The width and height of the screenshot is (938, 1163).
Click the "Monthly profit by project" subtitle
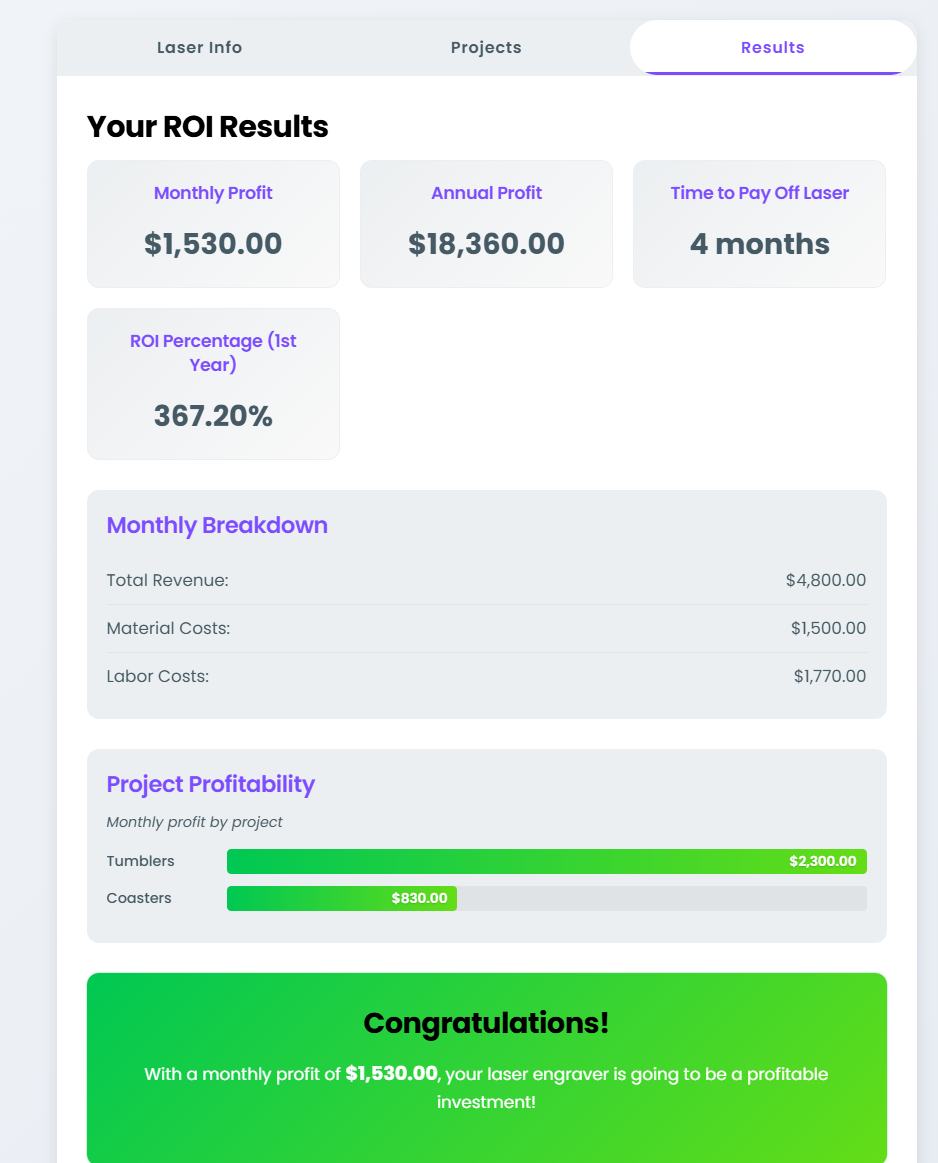click(194, 822)
